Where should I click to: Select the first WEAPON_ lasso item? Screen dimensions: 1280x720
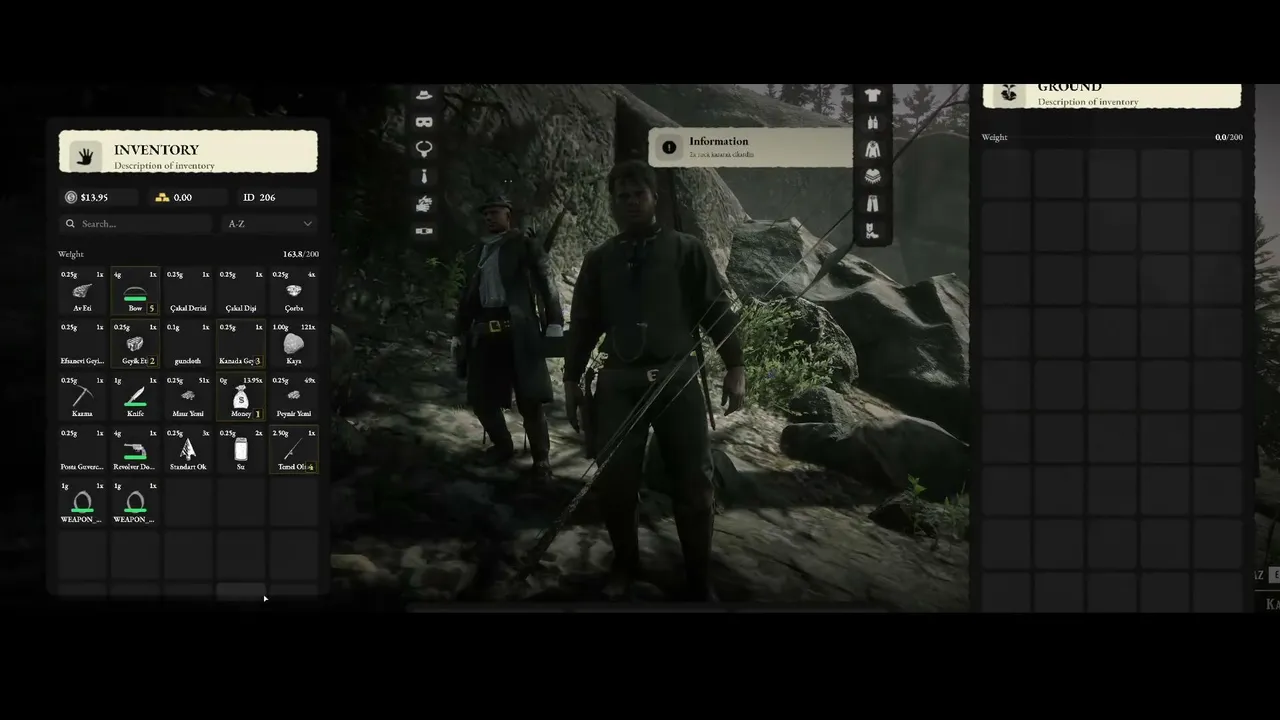click(x=82, y=503)
